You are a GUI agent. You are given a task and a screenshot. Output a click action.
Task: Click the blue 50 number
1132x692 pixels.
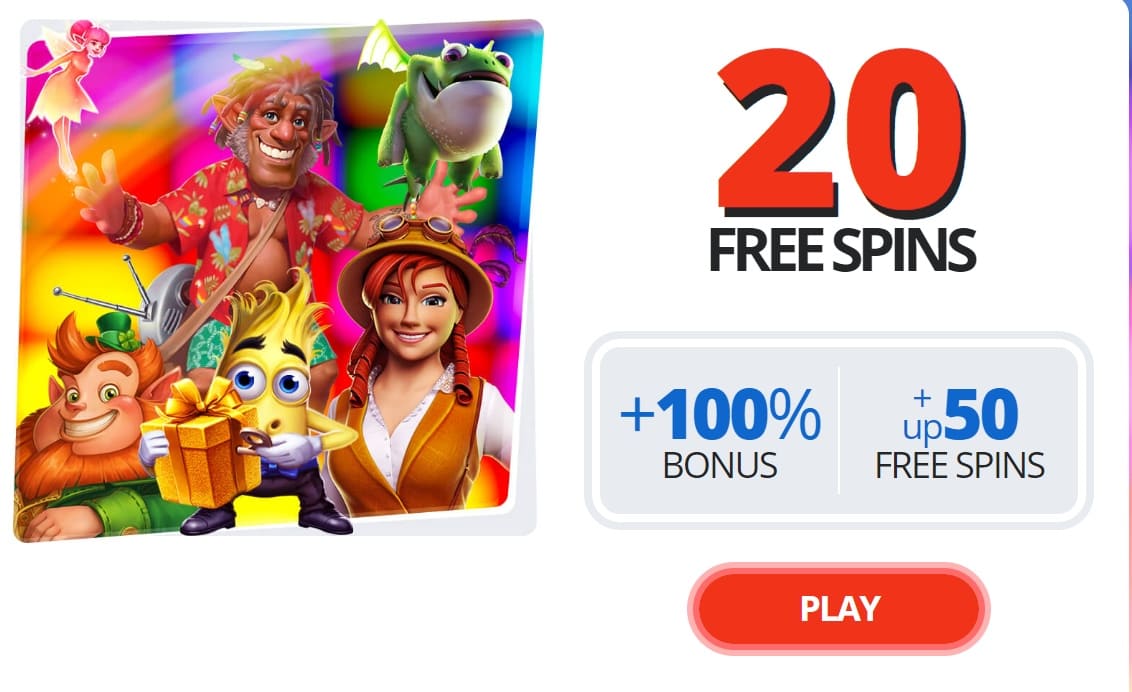point(980,414)
